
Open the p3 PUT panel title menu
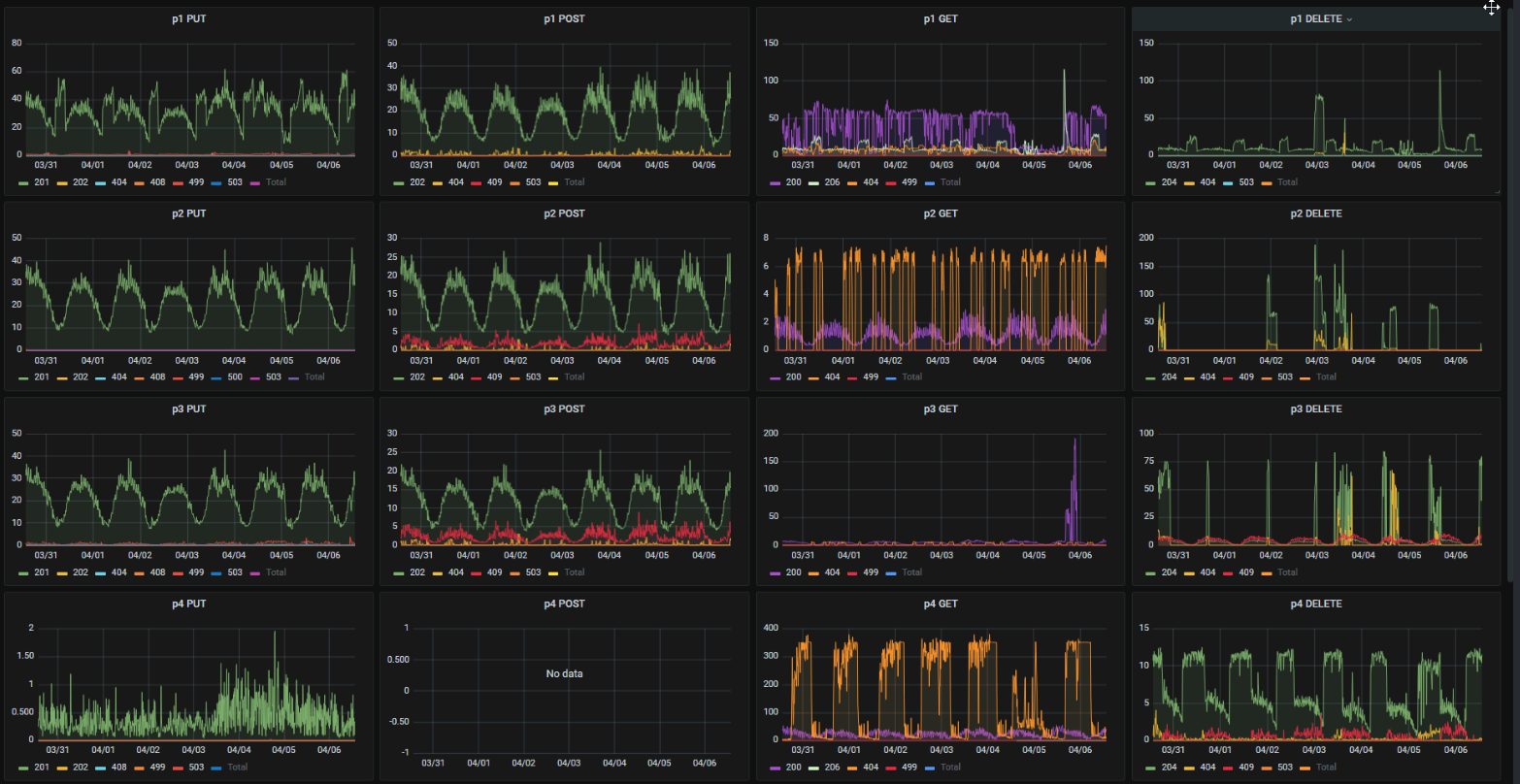coord(188,409)
